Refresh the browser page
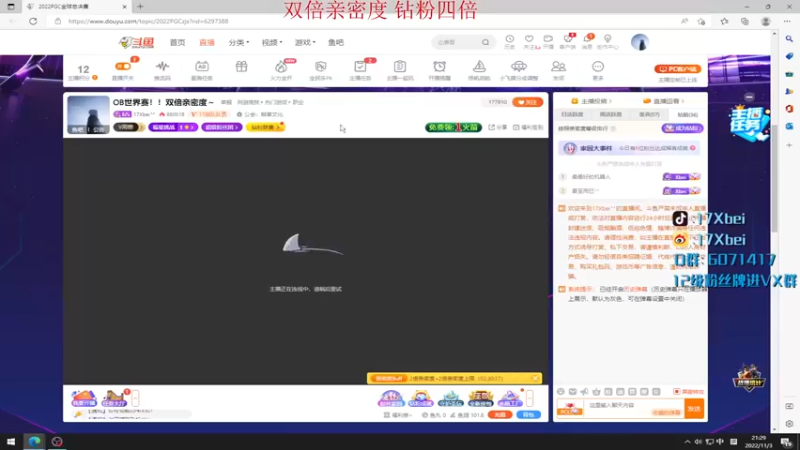Image resolution: width=800 pixels, height=450 pixels. pyautogui.click(x=33, y=21)
